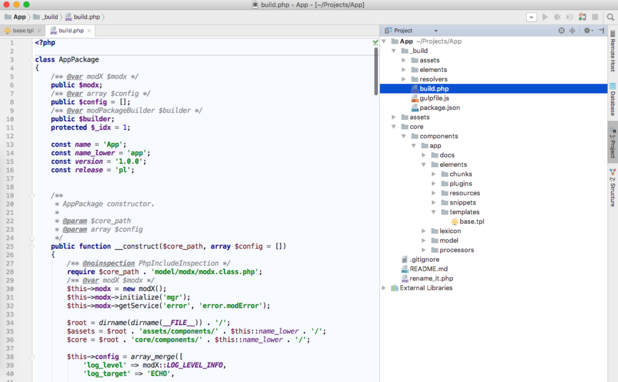The width and height of the screenshot is (618, 382).
Task: Select build.php in project tree
Action: pos(493,89)
